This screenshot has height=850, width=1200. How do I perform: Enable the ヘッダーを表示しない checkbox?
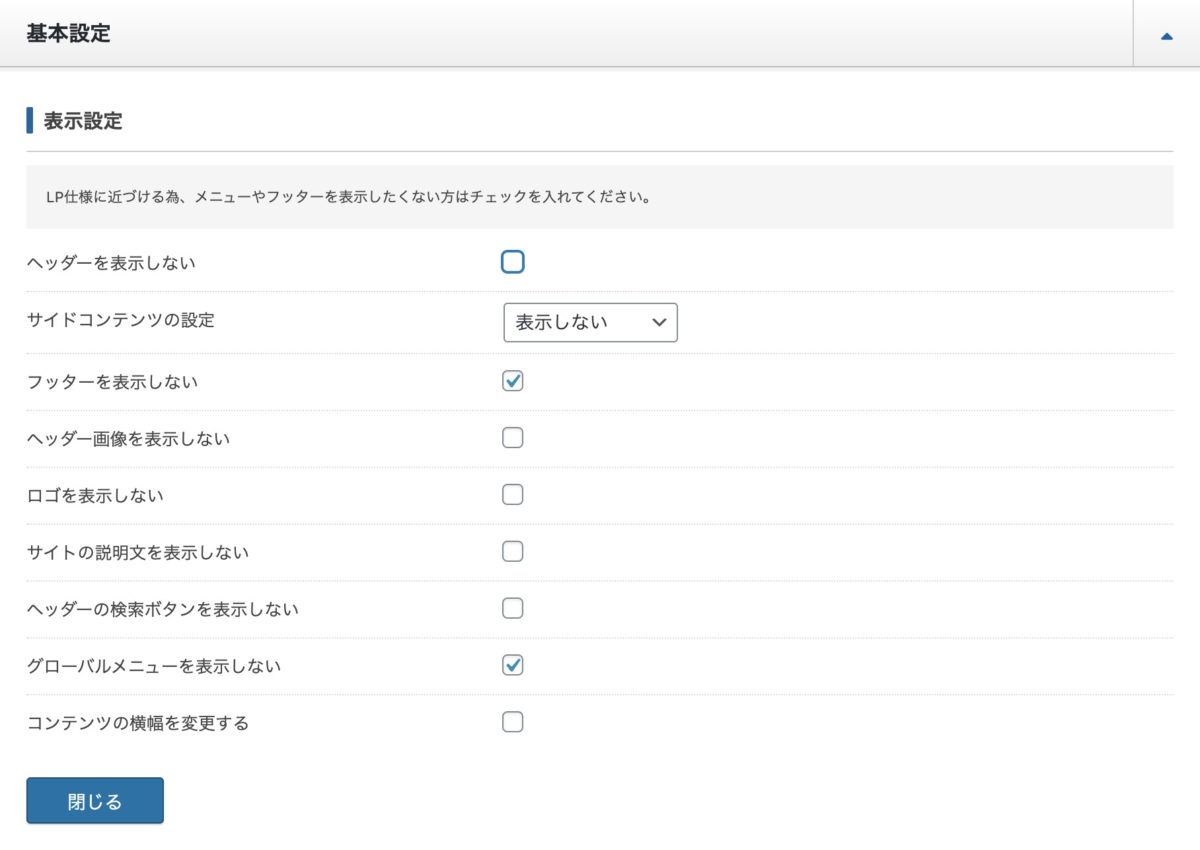512,262
